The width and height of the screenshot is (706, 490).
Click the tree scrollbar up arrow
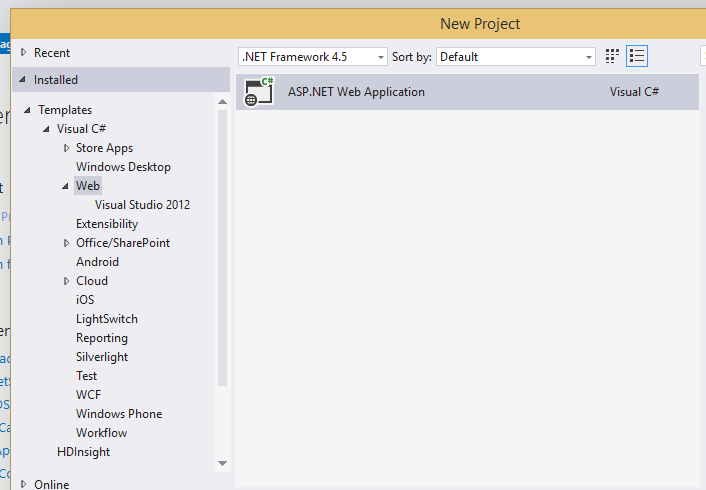[222, 102]
